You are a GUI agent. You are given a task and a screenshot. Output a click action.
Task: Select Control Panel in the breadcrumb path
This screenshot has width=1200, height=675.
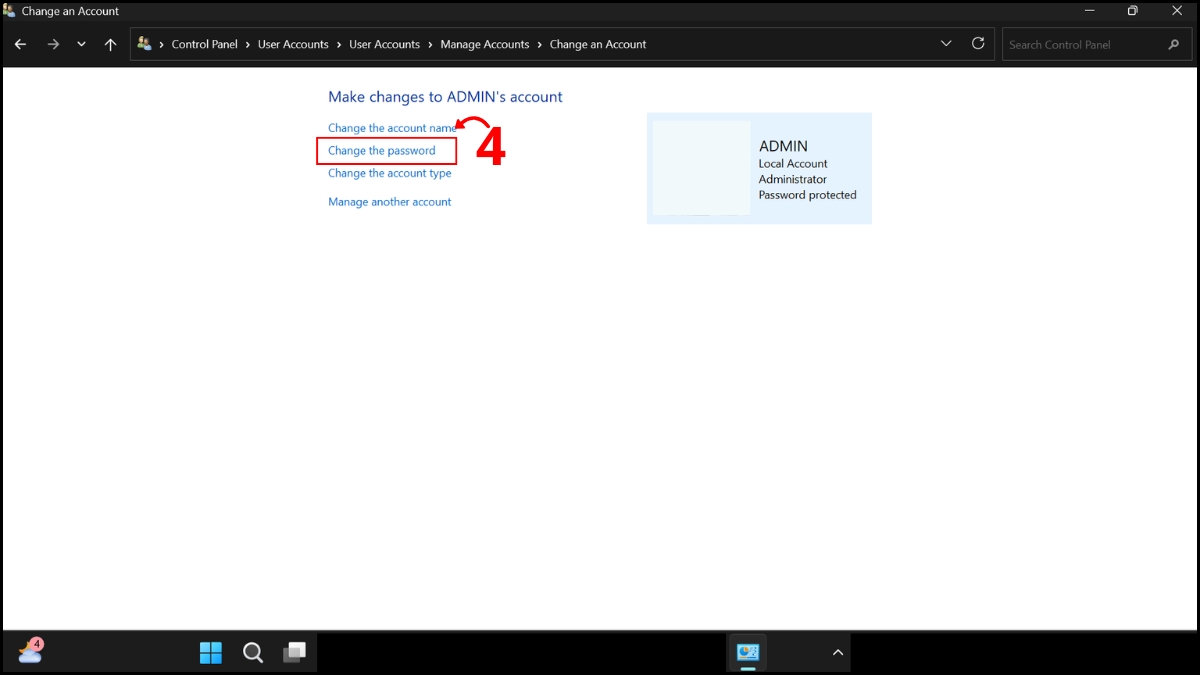coord(204,44)
